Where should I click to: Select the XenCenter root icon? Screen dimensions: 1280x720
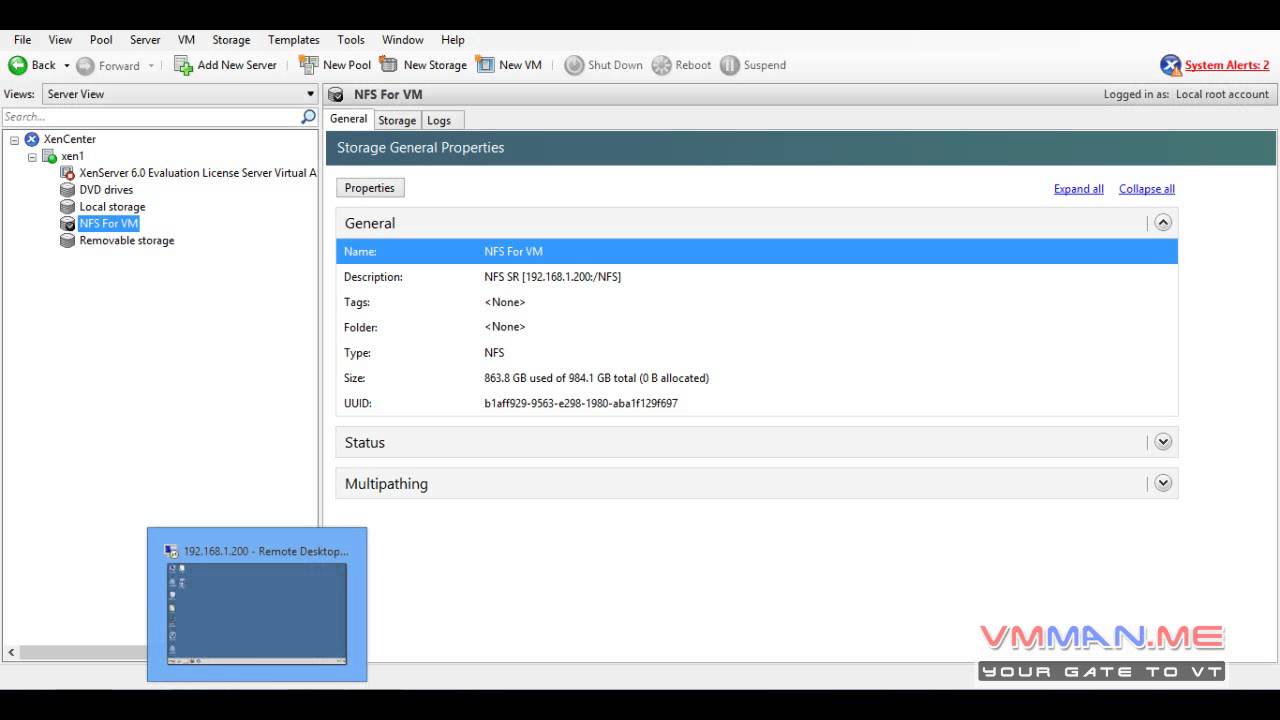[x=32, y=139]
